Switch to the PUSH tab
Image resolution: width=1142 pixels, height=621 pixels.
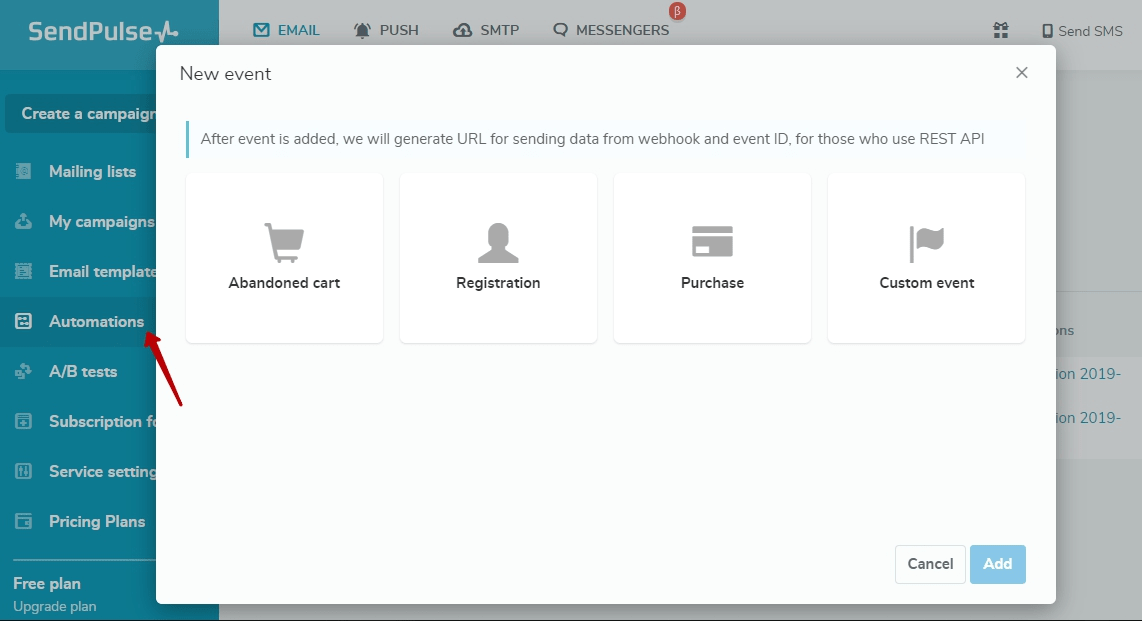point(386,30)
